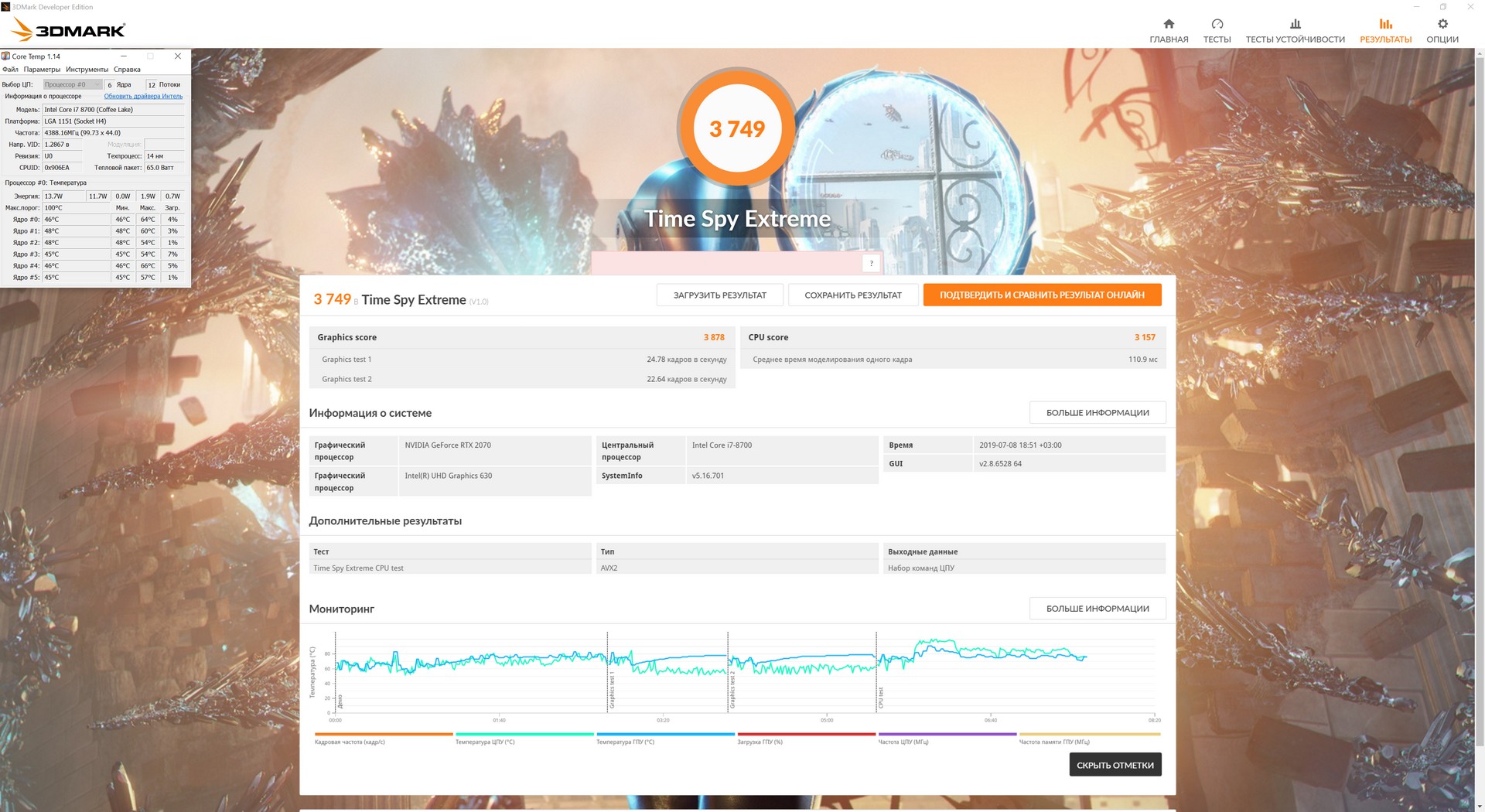Click Набор команд ЦПУ value

click(921, 568)
